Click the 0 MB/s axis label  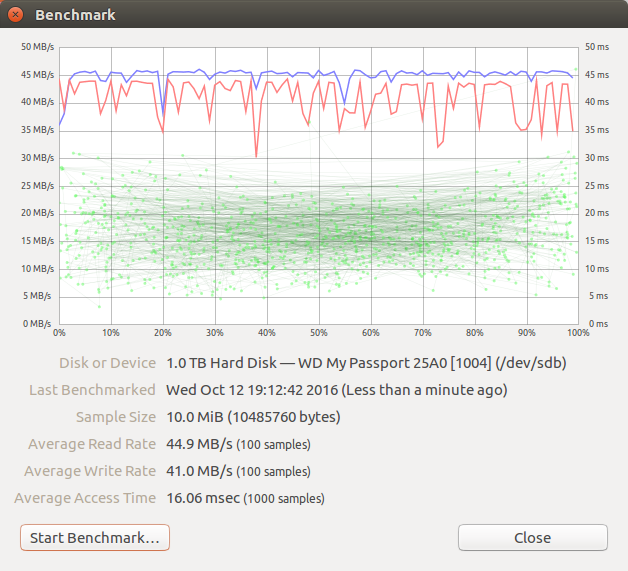(x=37, y=324)
